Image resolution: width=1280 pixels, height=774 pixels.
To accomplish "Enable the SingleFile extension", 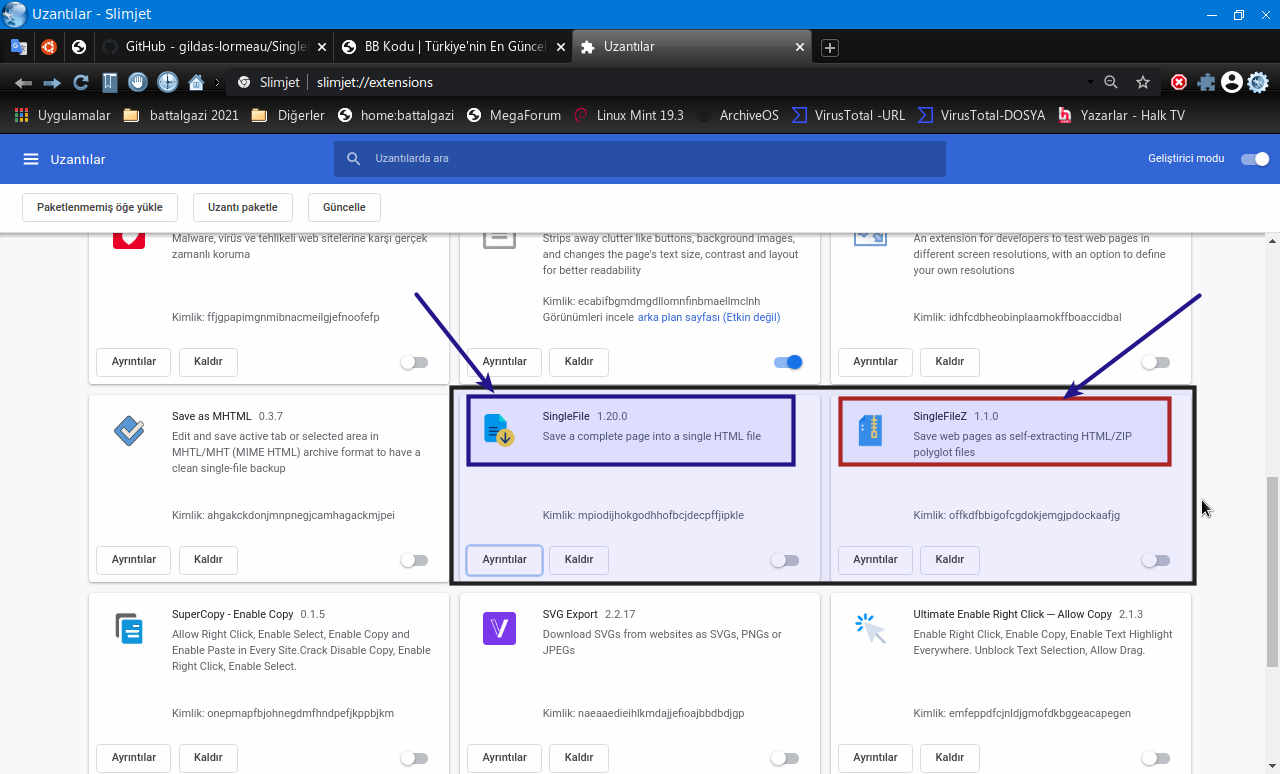I will click(x=785, y=560).
